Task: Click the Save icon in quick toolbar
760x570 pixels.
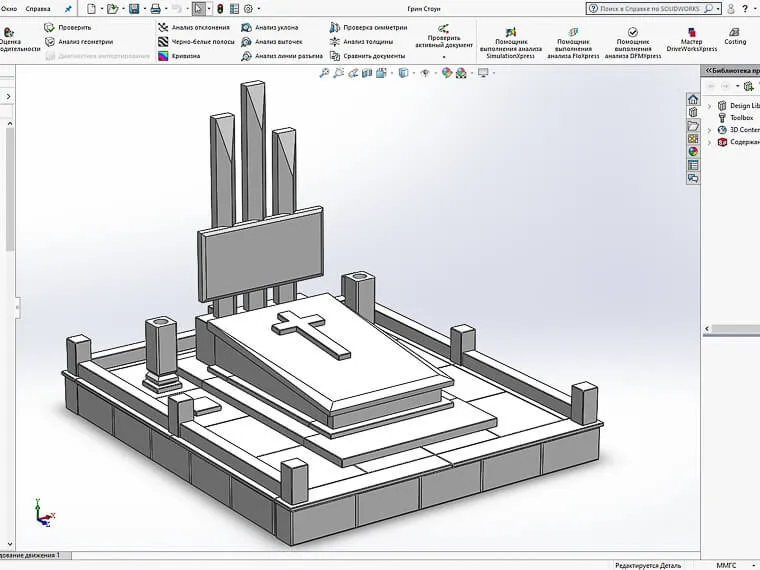Action: [x=133, y=8]
